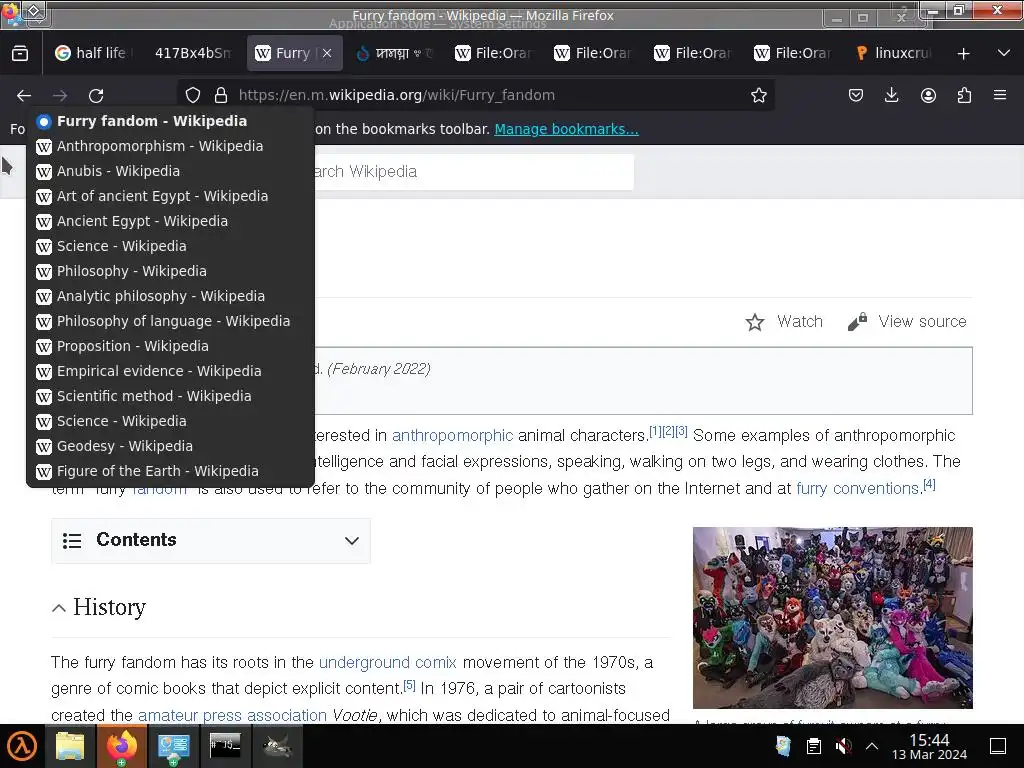Open the Extensions puzzle icon

click(x=964, y=95)
